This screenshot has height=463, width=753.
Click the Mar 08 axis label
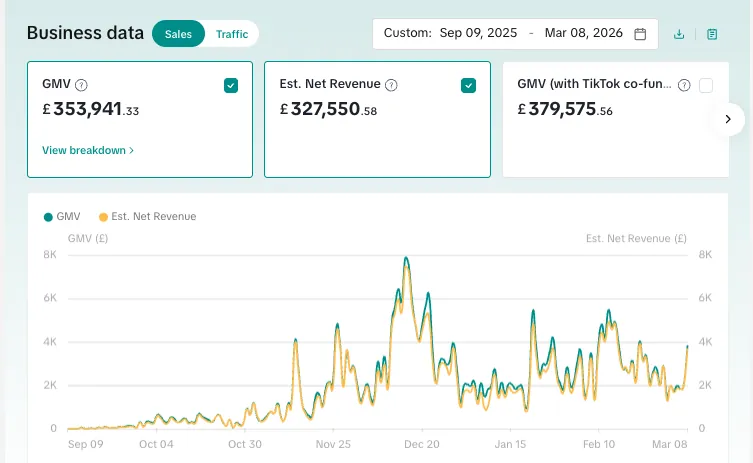tap(669, 444)
